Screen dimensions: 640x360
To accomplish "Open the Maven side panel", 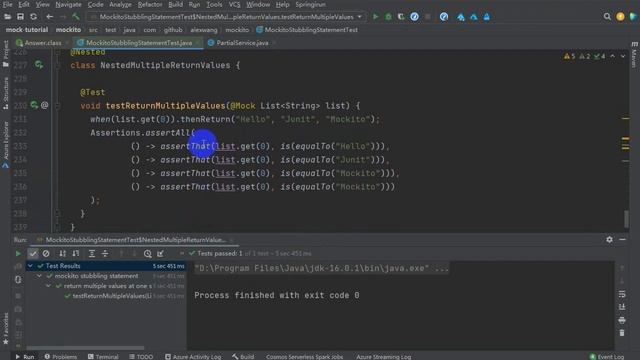I will [x=634, y=54].
